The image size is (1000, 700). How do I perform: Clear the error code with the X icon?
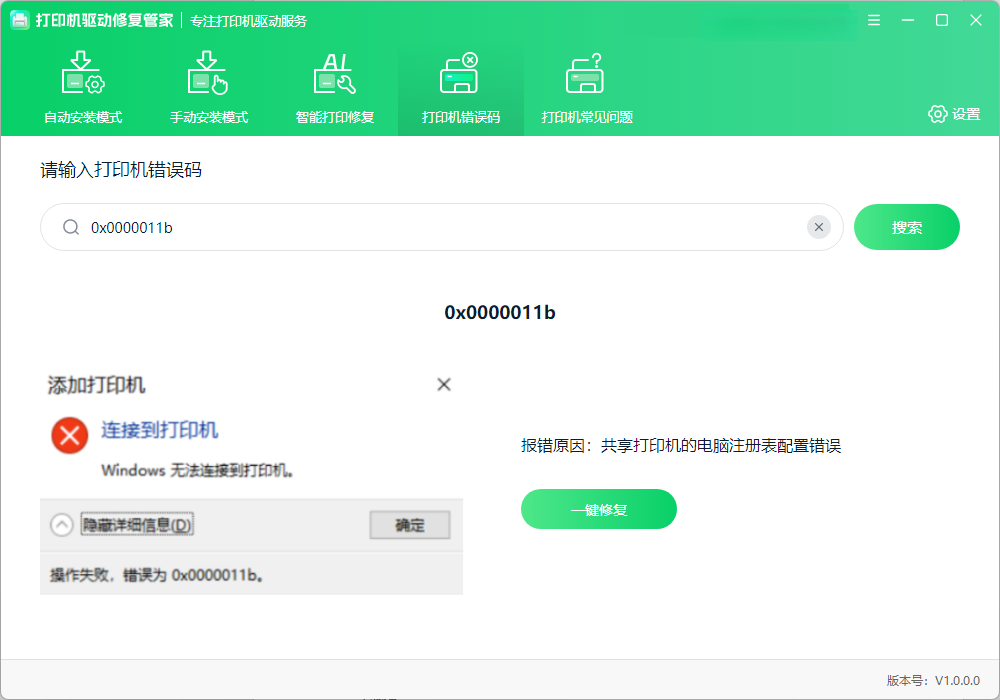[x=819, y=226]
